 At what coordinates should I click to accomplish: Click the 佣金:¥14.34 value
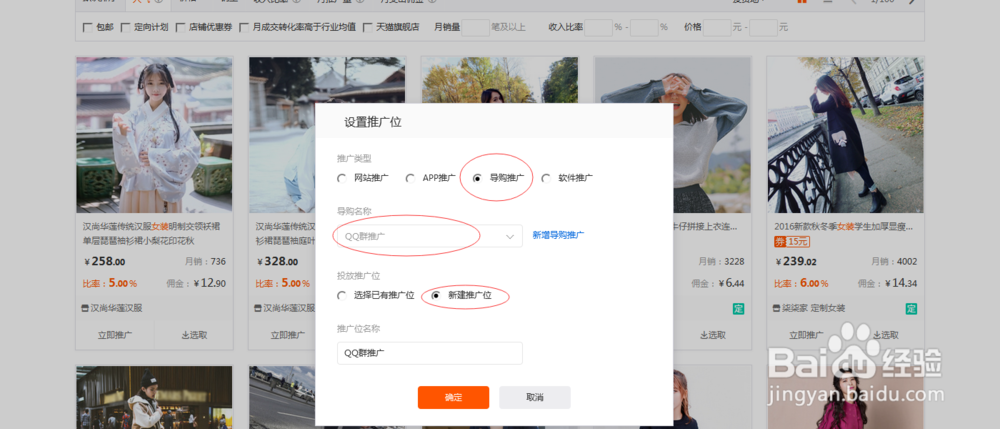888,283
